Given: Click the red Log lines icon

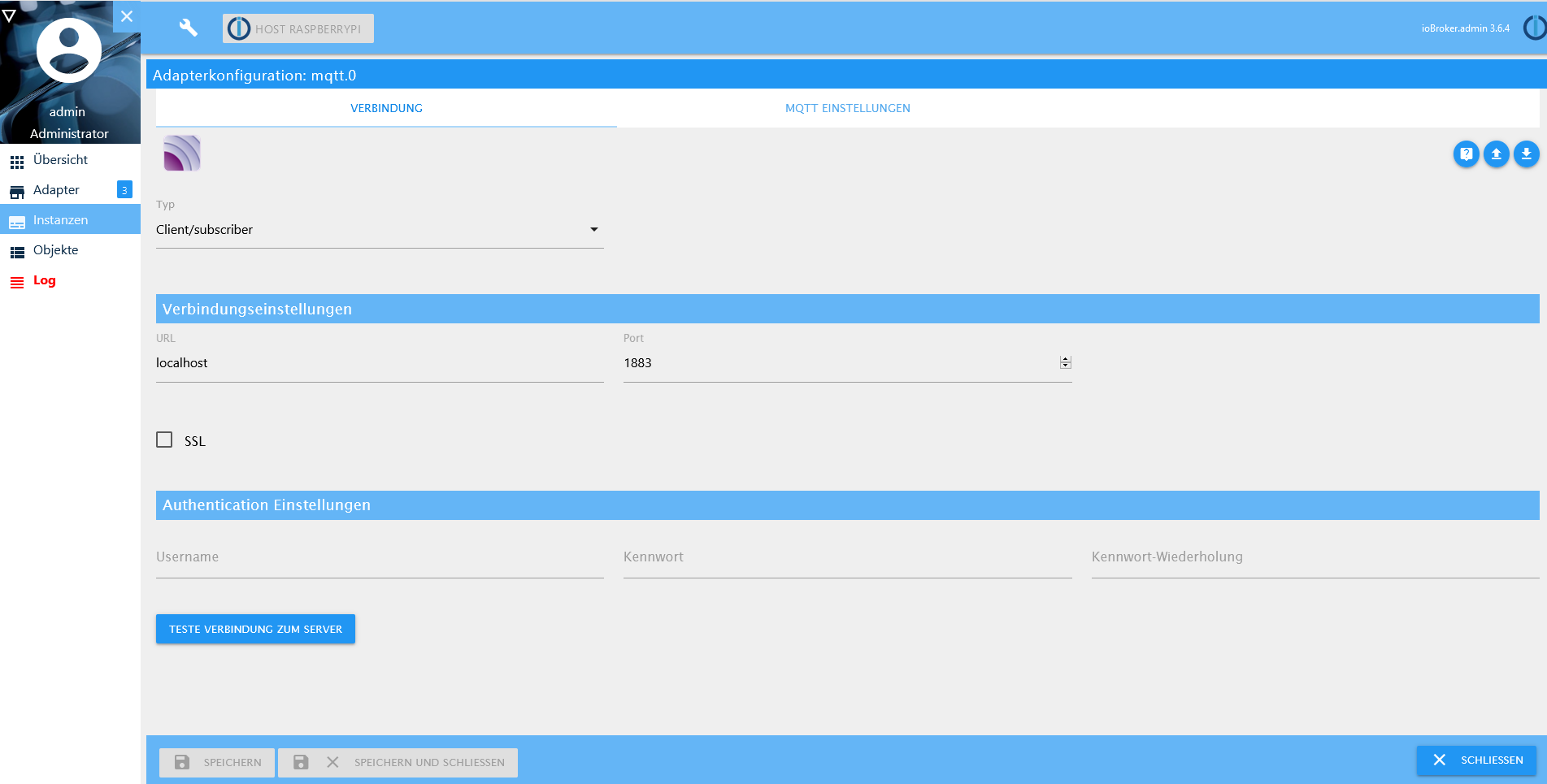Looking at the screenshot, I should (17, 283).
